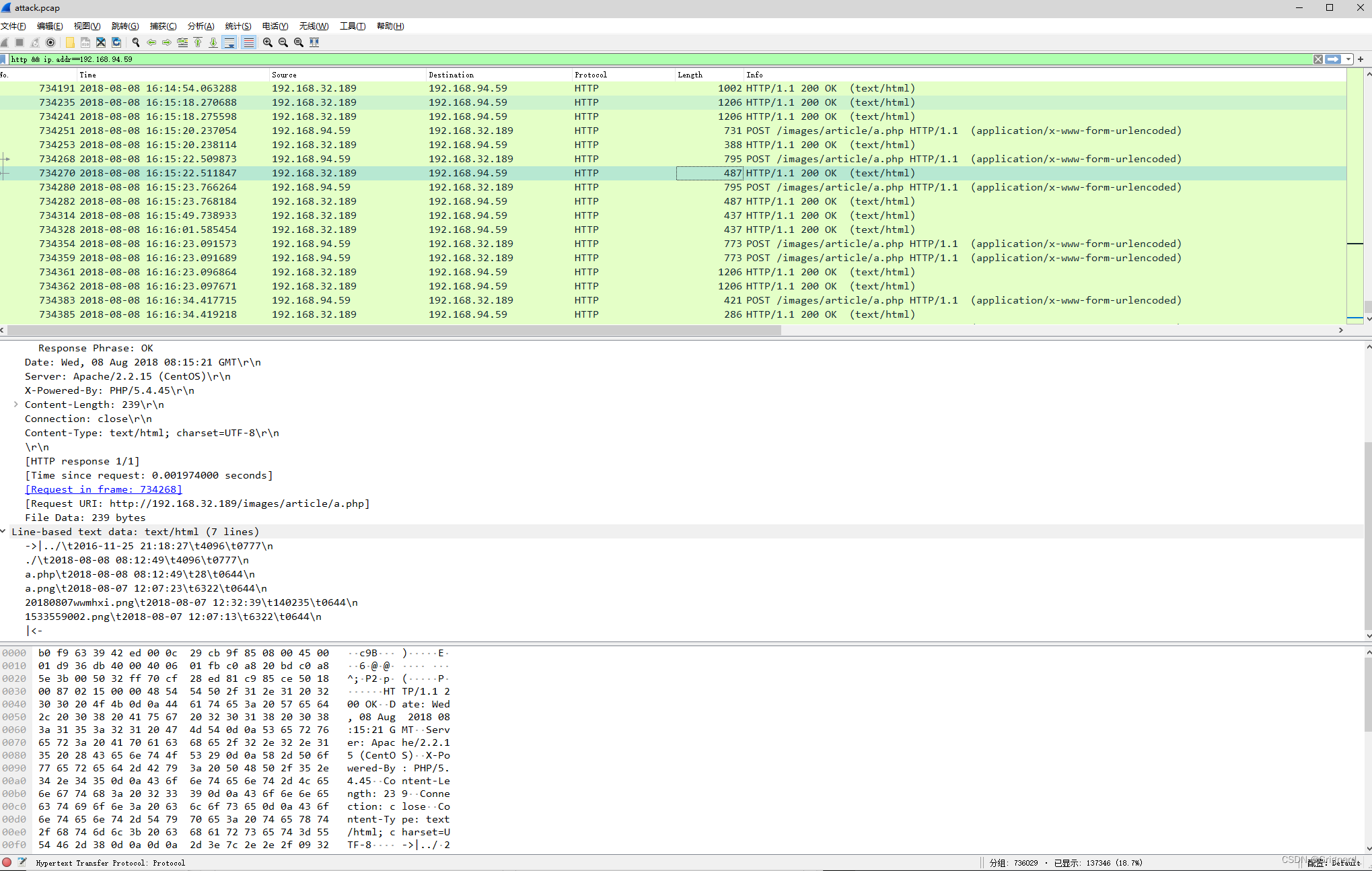This screenshot has width=1372, height=871.
Task: Click the restart capture icon
Action: click(35, 42)
